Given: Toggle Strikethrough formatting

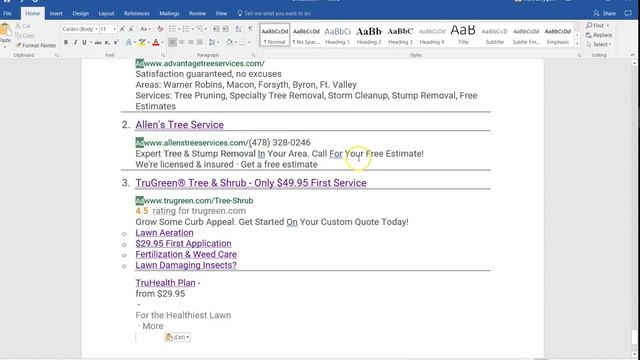Looking at the screenshot, I should [98, 42].
